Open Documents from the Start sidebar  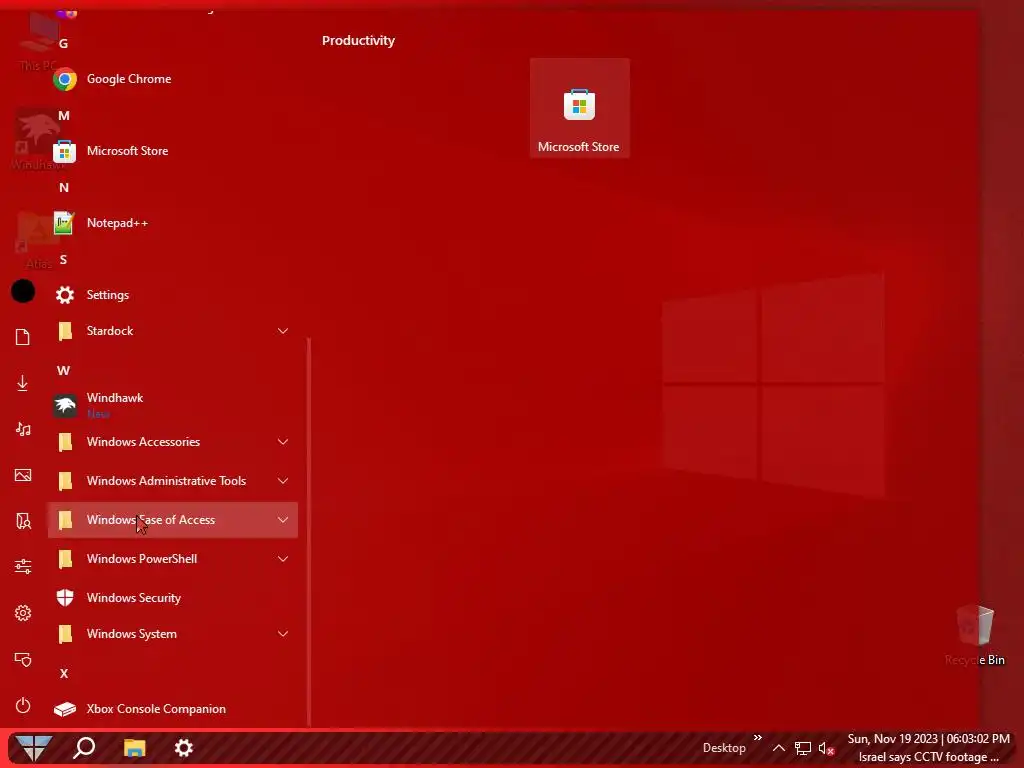(23, 337)
